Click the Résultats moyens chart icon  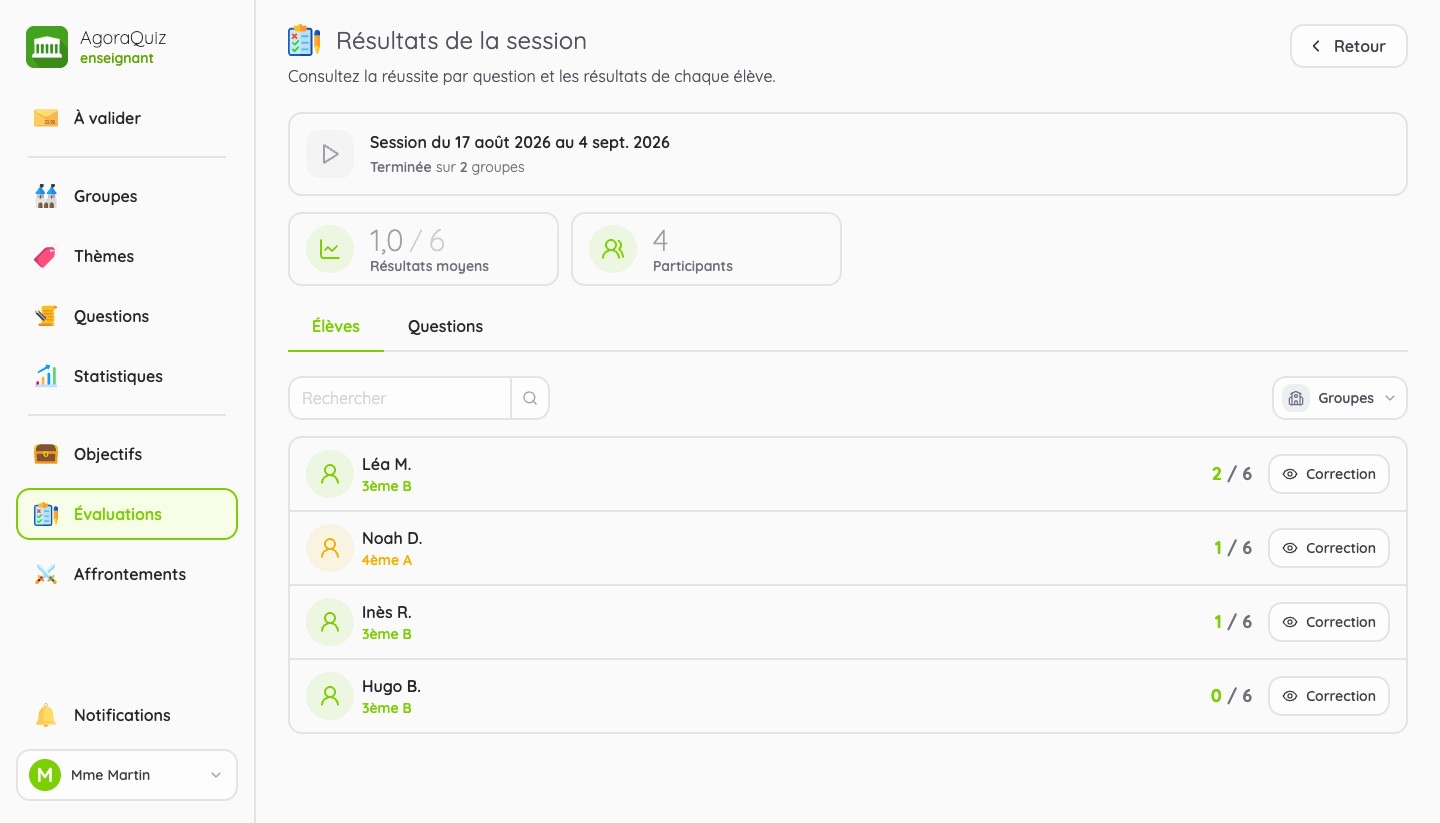click(x=330, y=249)
